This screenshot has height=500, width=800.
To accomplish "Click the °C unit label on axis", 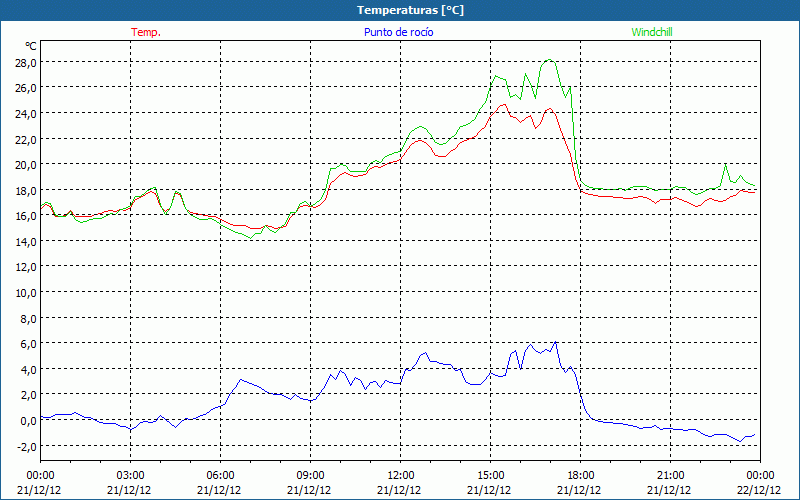I will coord(31,46).
